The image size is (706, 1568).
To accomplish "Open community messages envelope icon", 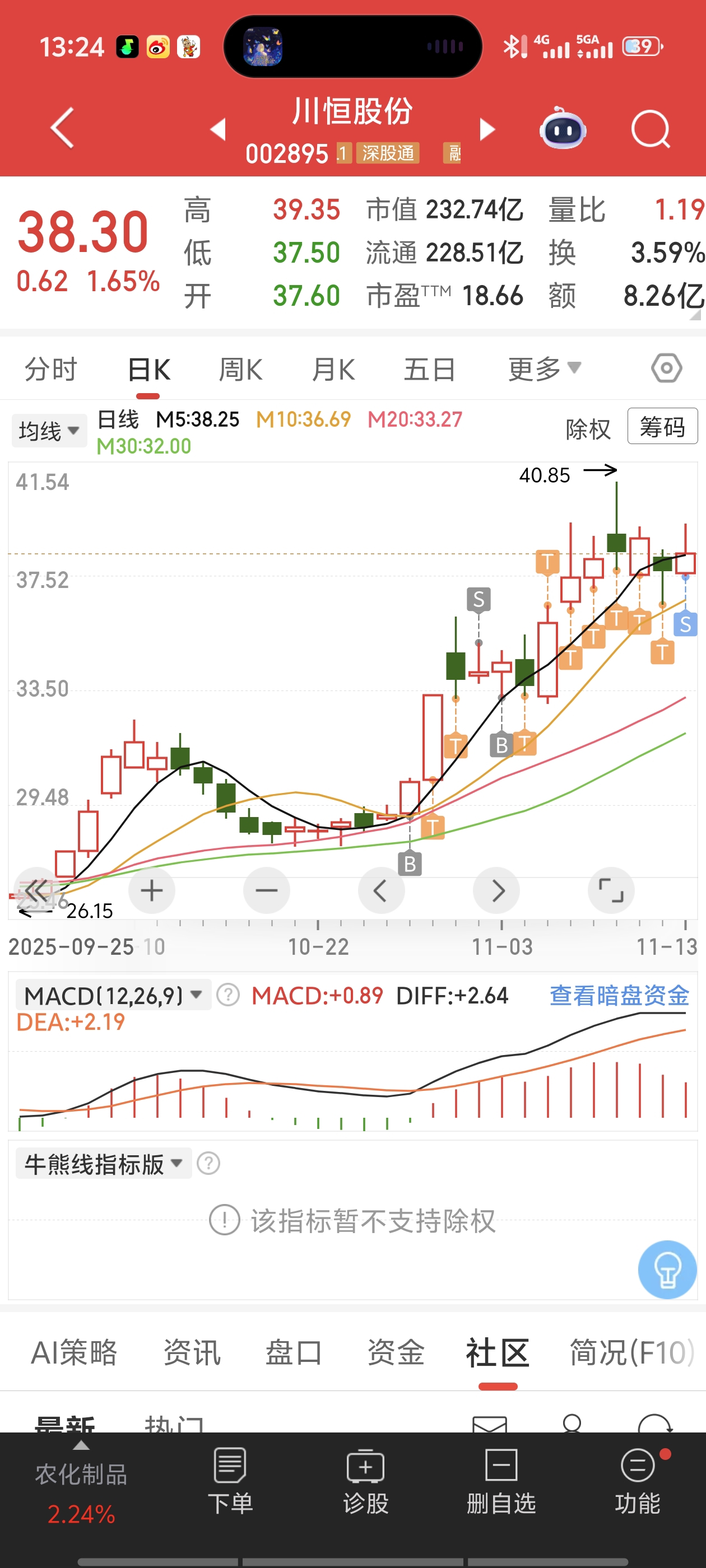I will pos(490,1424).
